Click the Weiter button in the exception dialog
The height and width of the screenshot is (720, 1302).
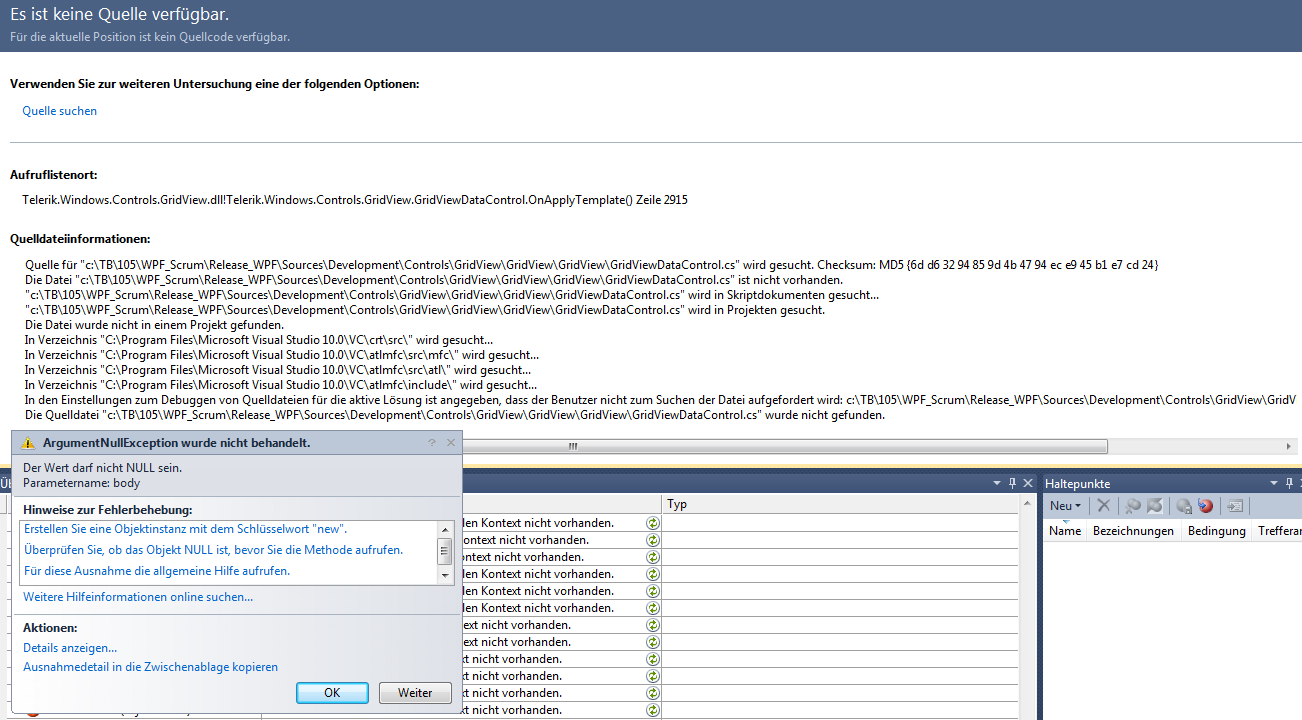415,692
